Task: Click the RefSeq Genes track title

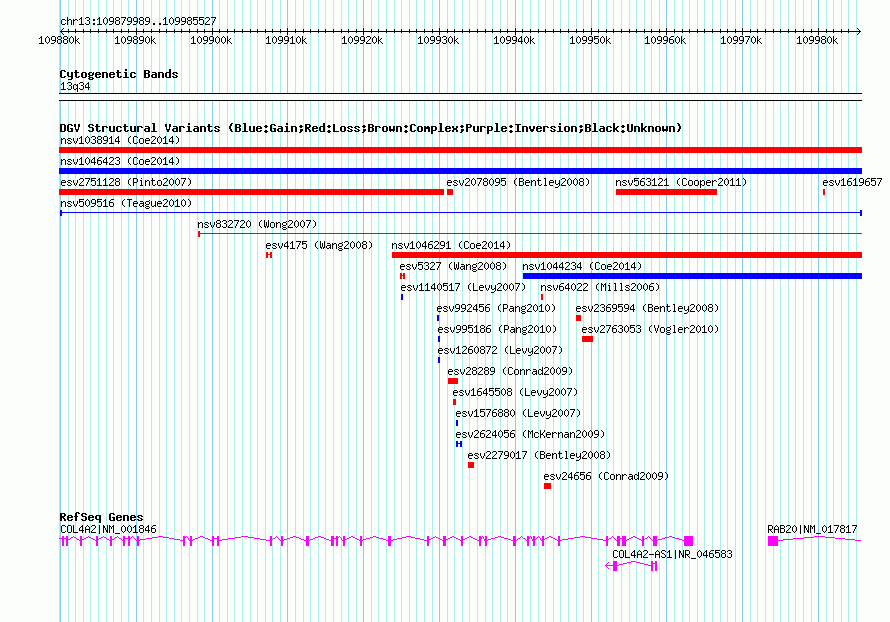Action: point(101,517)
